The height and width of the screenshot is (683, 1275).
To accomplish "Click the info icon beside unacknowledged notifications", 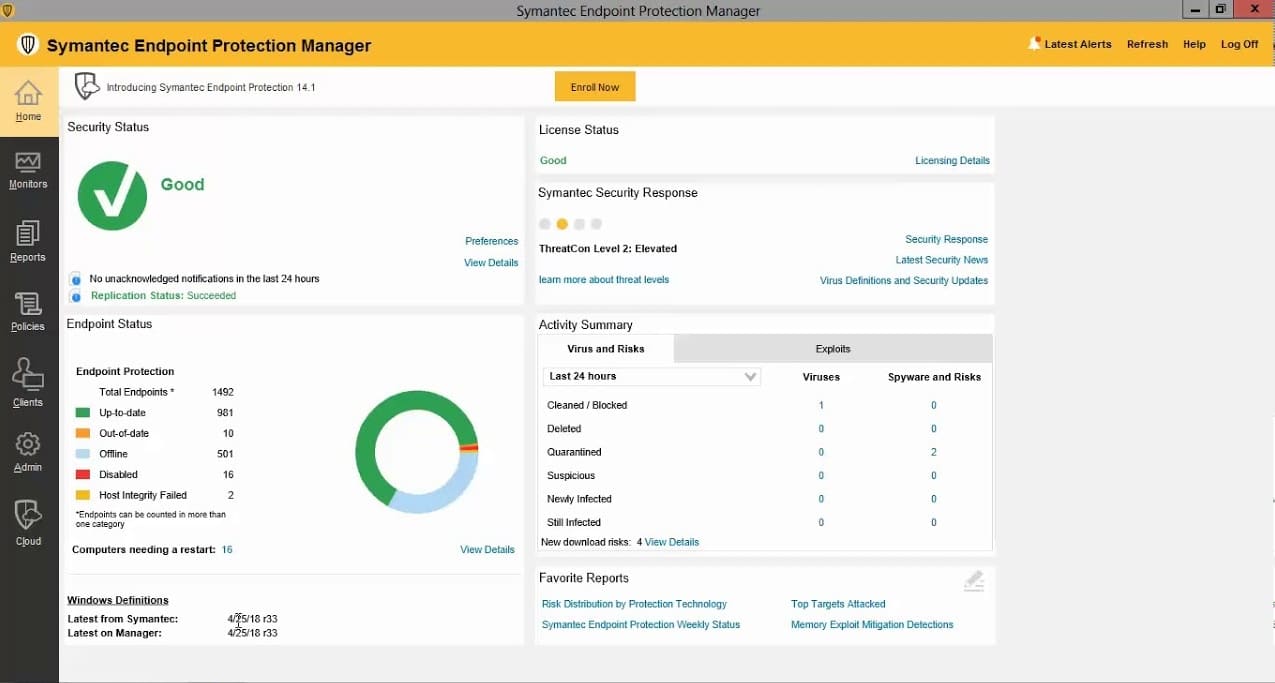I will click(76, 279).
